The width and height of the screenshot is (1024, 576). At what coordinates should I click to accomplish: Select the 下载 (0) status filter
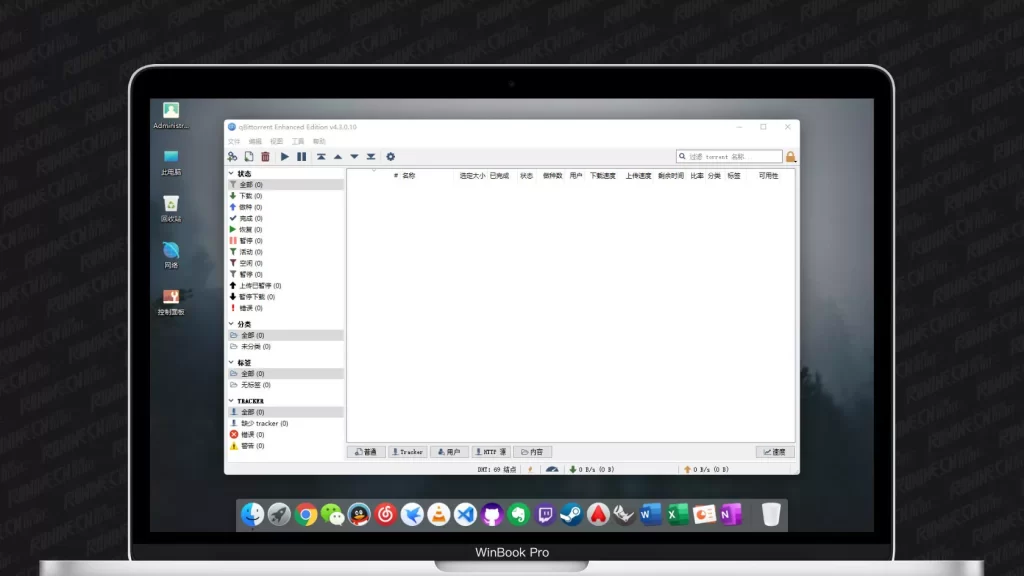[x=250, y=196]
